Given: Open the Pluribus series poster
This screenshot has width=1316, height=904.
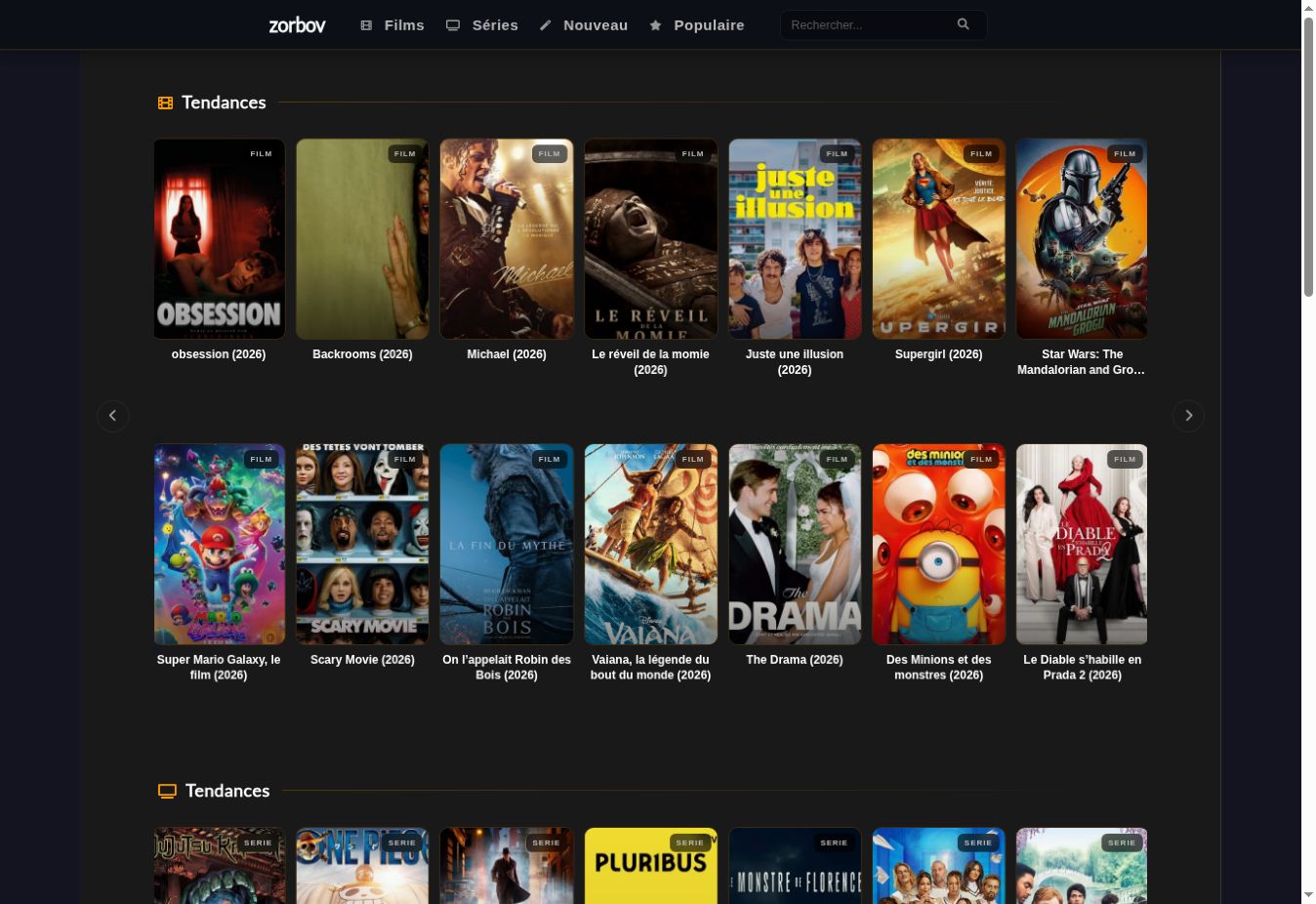Looking at the screenshot, I should point(650,866).
